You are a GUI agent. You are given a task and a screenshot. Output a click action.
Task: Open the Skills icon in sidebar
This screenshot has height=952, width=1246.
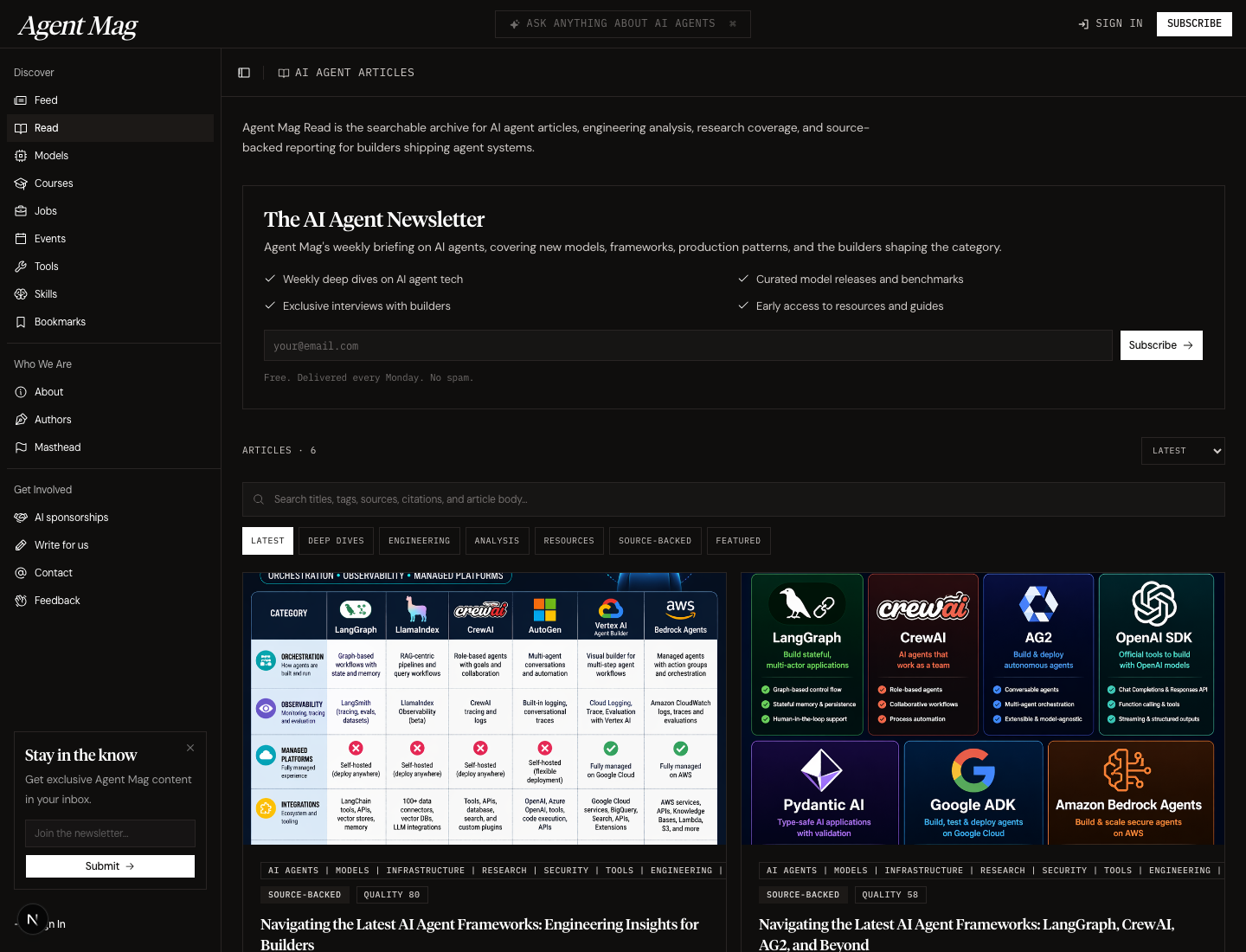(x=21, y=294)
